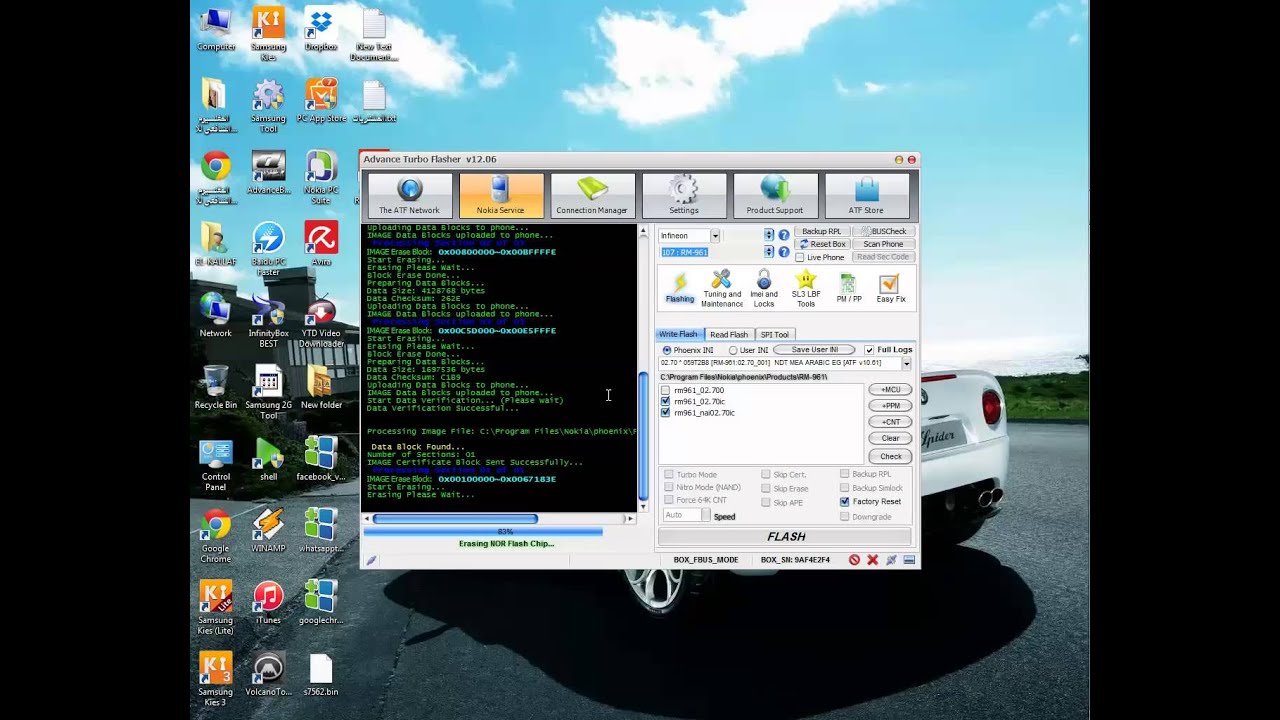Image resolution: width=1280 pixels, height=720 pixels.
Task: Click stepper arrows next to Infineon row
Action: (768, 236)
